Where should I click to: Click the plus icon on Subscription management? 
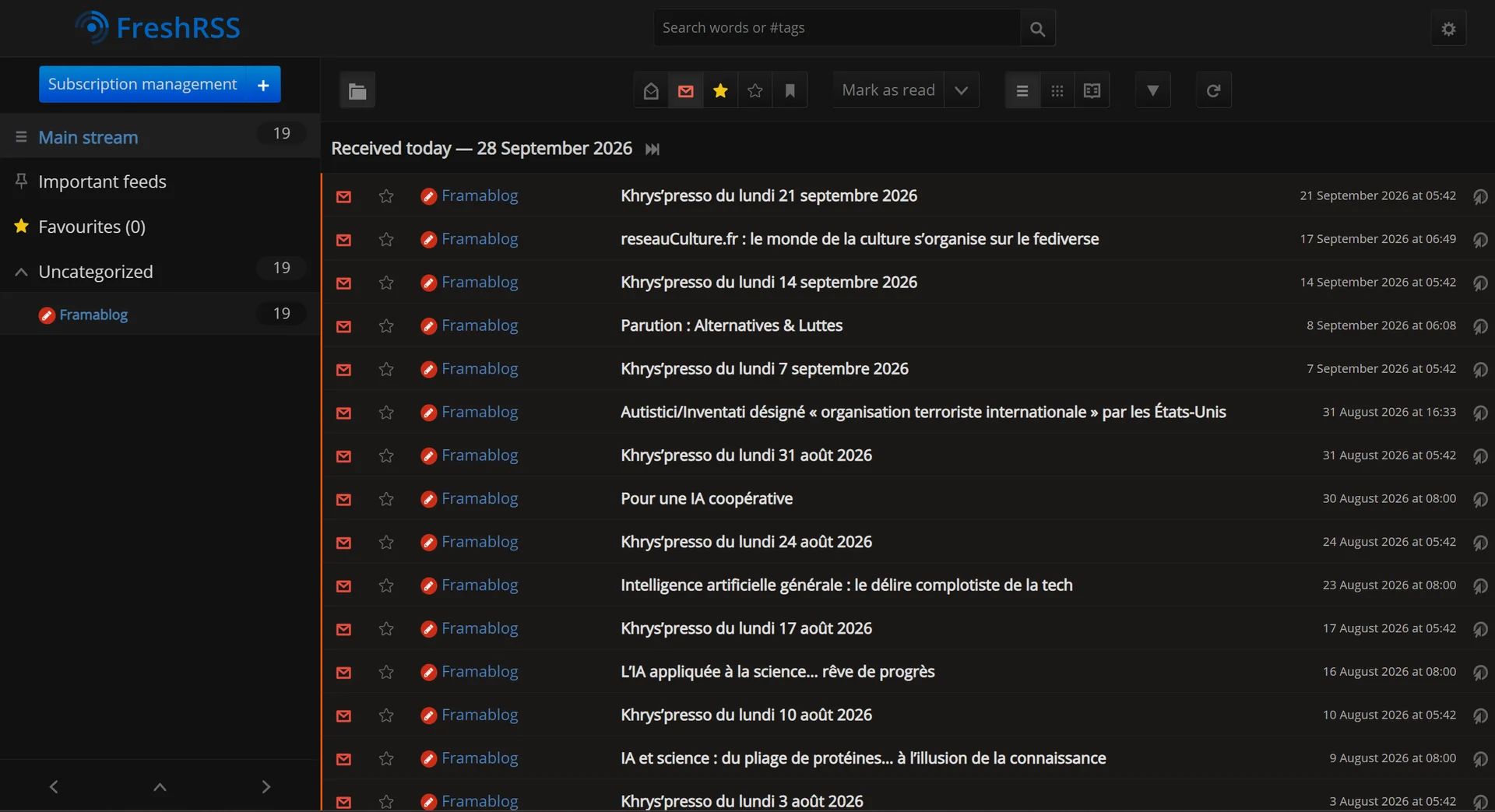[263, 85]
